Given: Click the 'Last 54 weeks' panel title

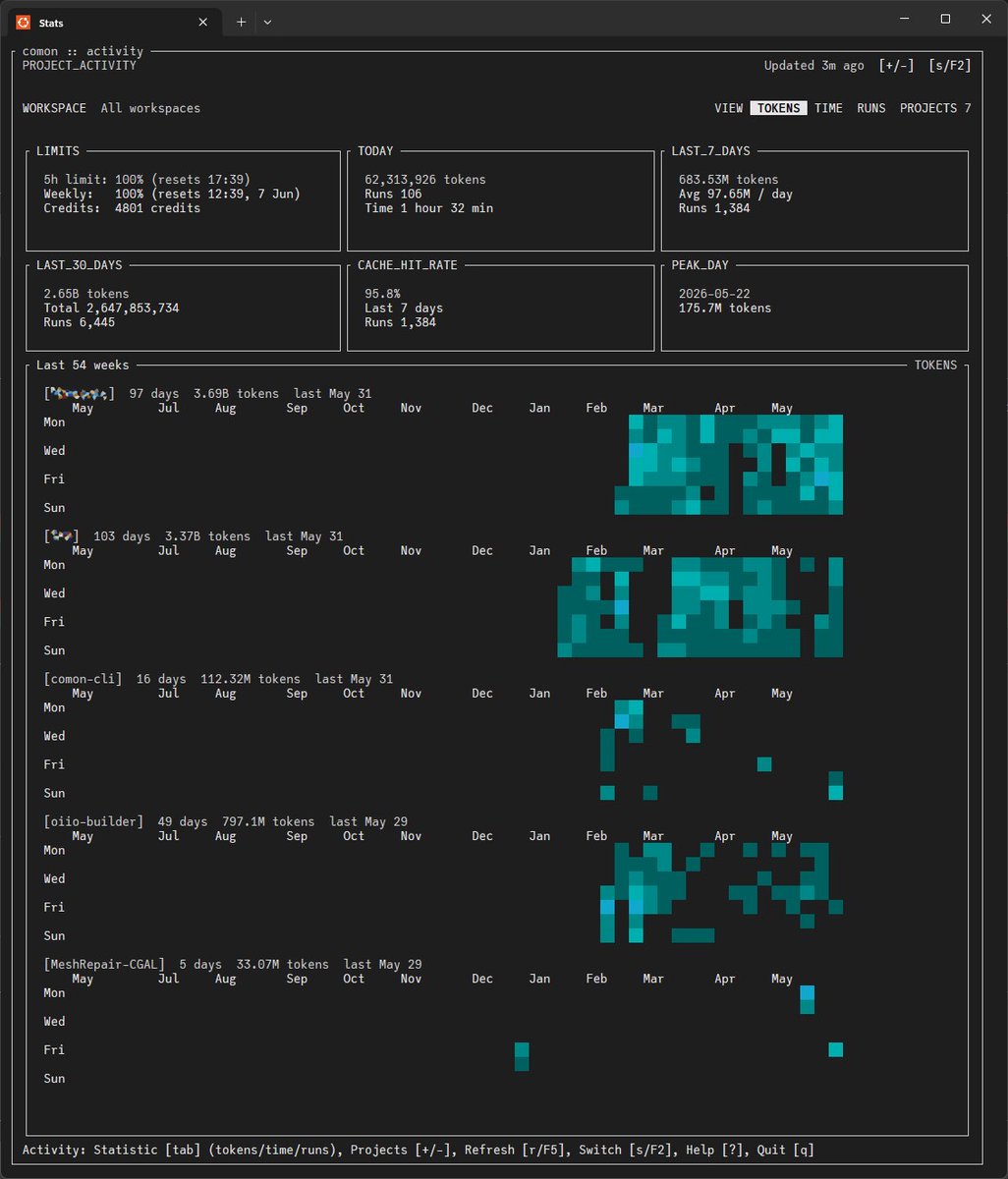Looking at the screenshot, I should click(x=83, y=365).
